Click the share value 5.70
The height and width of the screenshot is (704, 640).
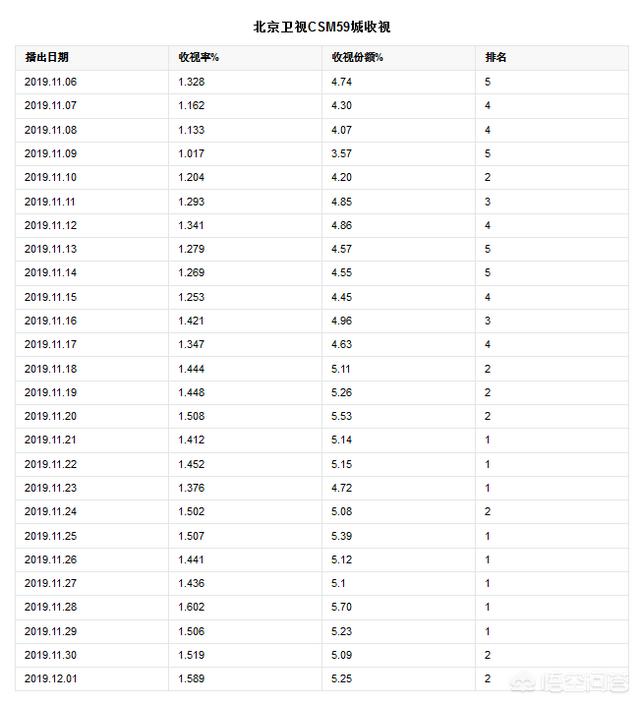pyautogui.click(x=341, y=607)
